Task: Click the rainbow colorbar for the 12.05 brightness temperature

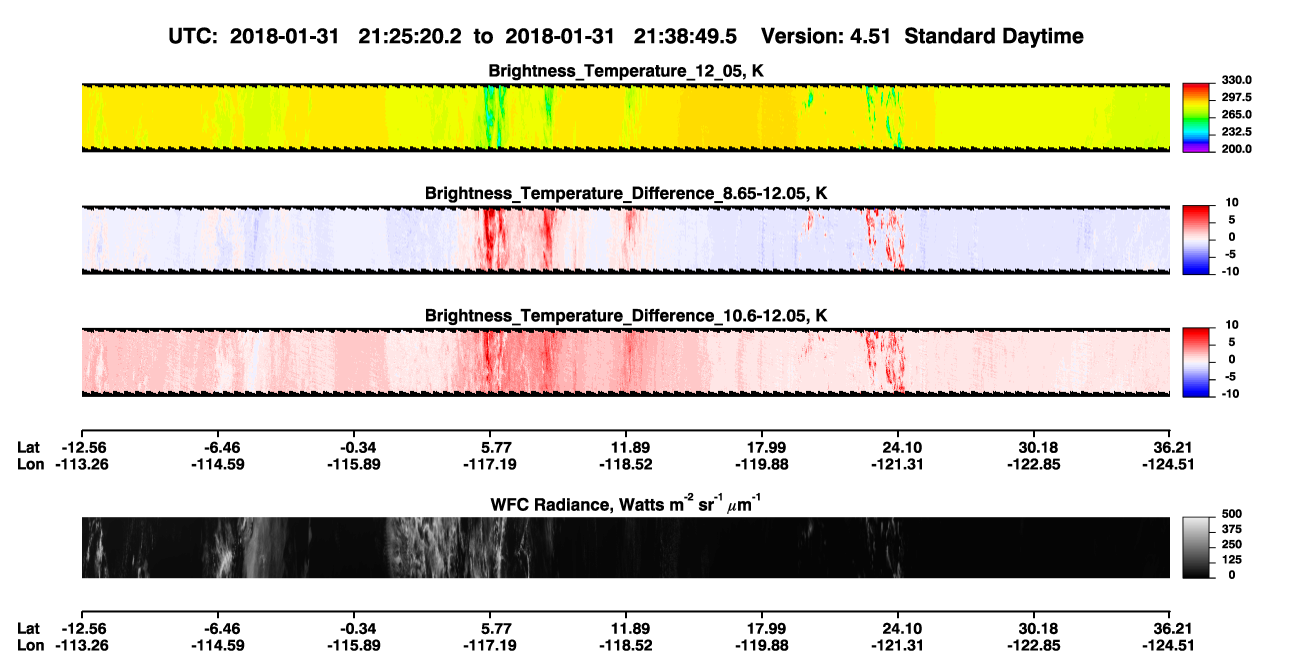Action: pyautogui.click(x=1196, y=117)
